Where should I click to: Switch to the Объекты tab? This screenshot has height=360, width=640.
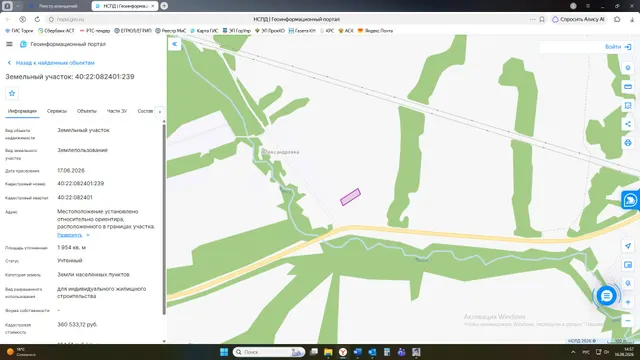coord(87,111)
